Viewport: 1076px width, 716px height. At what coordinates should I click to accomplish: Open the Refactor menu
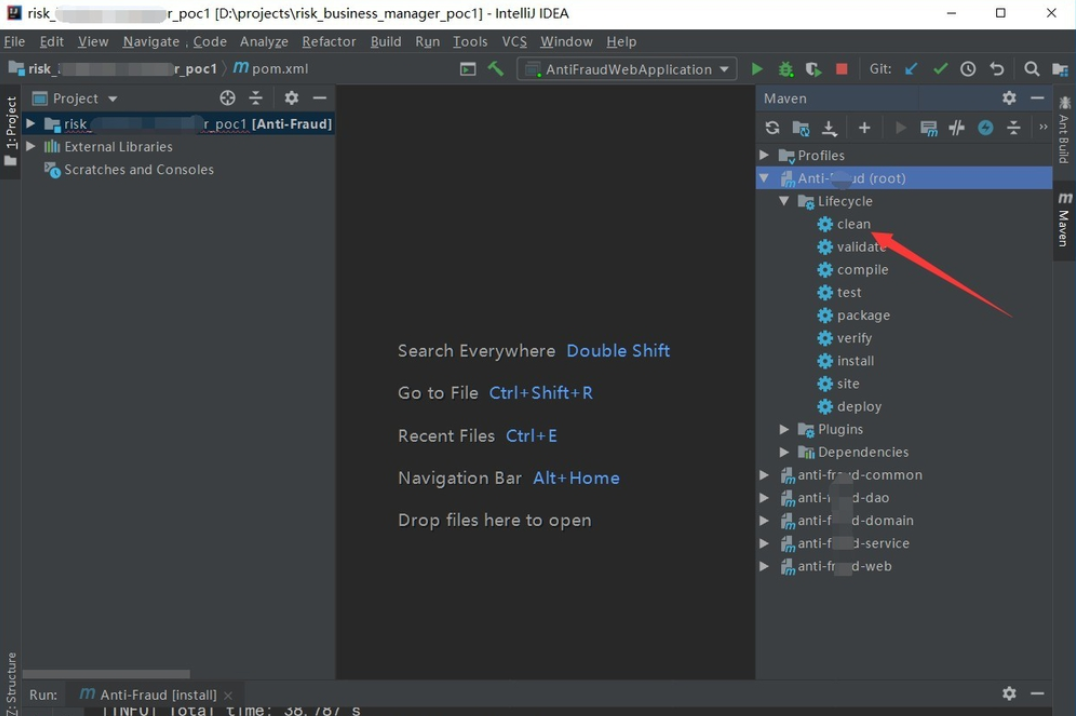click(x=328, y=41)
